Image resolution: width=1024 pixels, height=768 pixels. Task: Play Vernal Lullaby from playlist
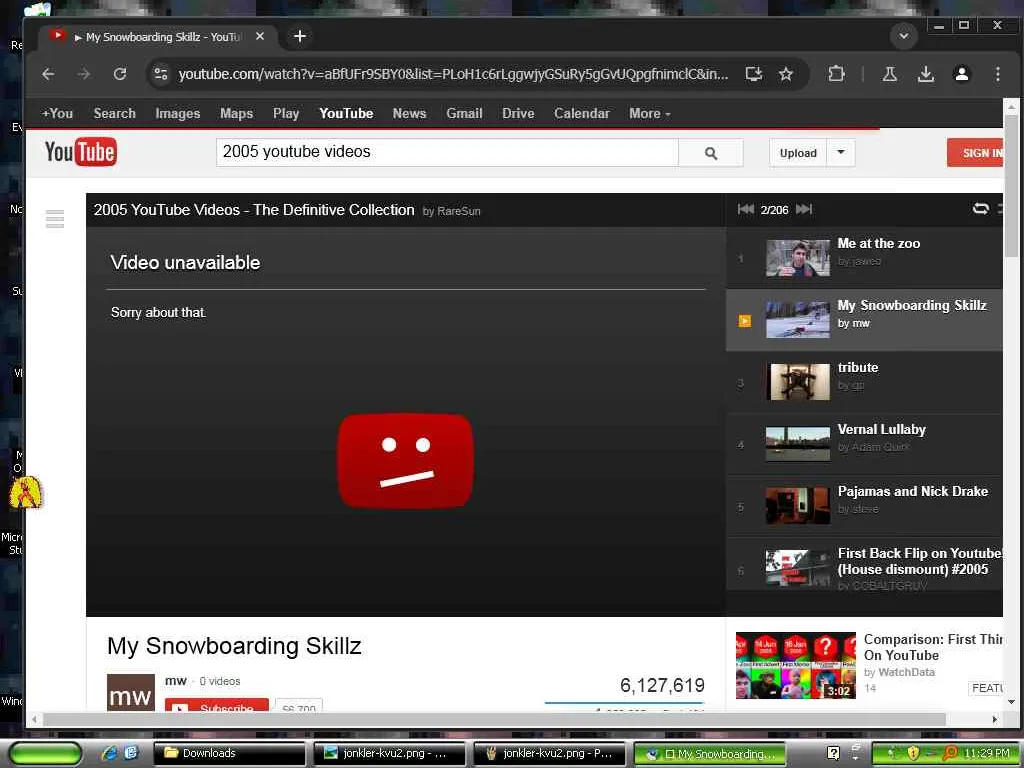tap(865, 444)
